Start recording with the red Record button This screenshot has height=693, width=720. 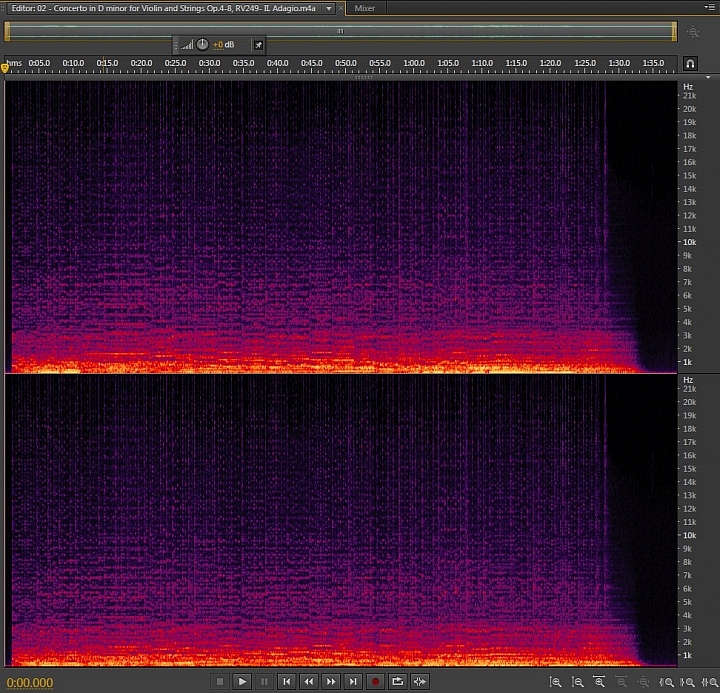pyautogui.click(x=375, y=682)
